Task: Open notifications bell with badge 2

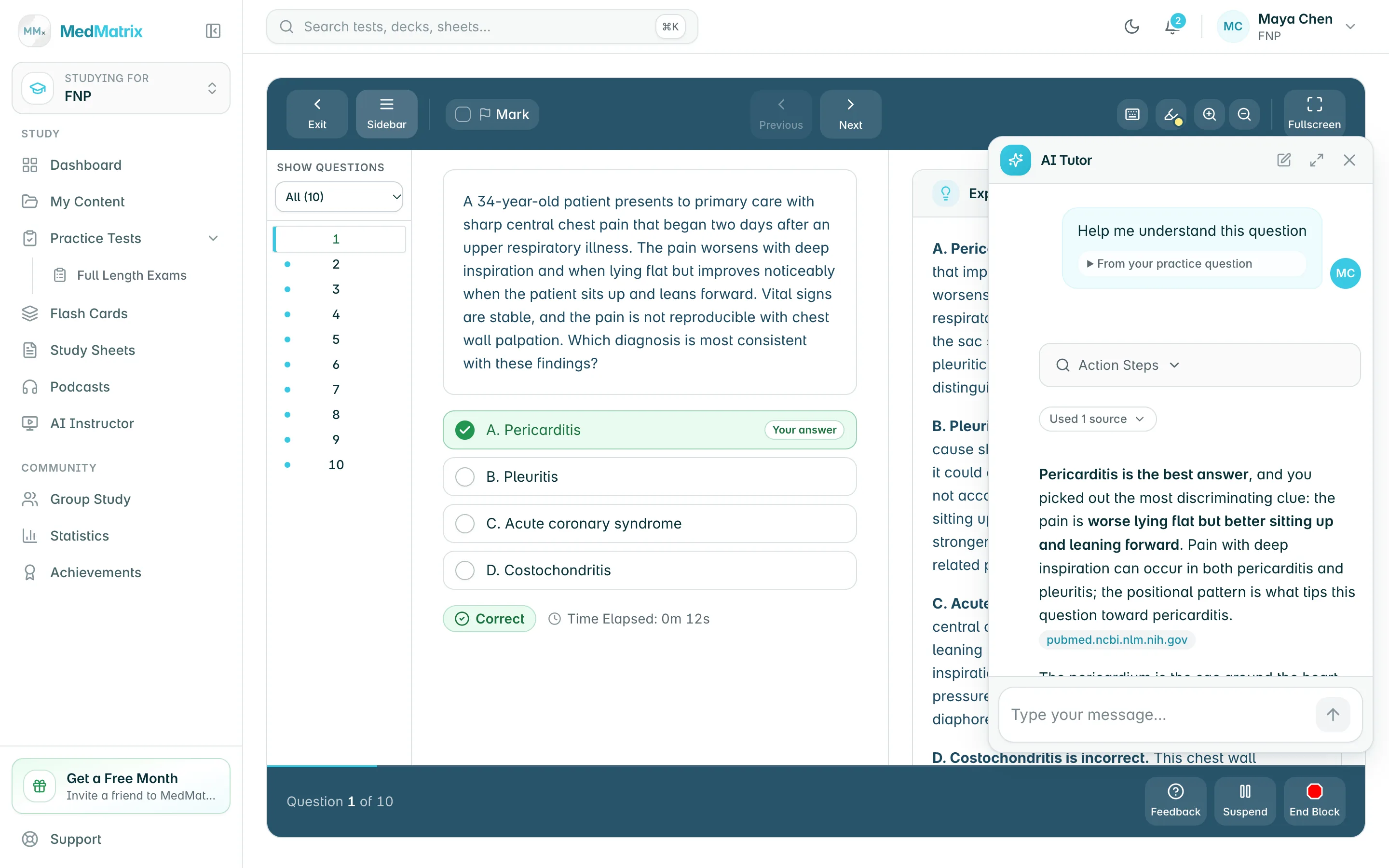Action: (1171, 27)
